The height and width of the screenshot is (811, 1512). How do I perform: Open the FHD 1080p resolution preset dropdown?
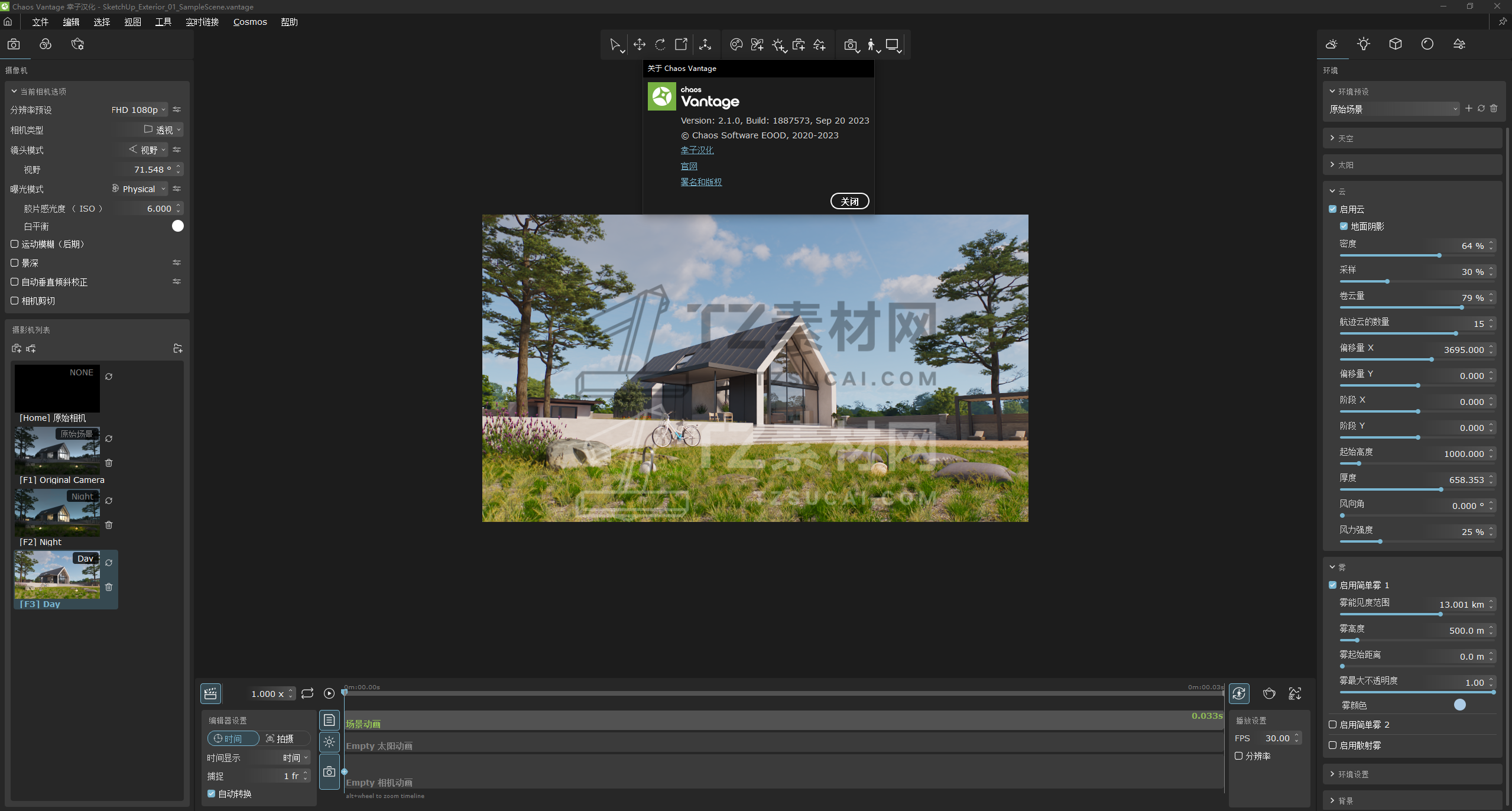click(138, 110)
